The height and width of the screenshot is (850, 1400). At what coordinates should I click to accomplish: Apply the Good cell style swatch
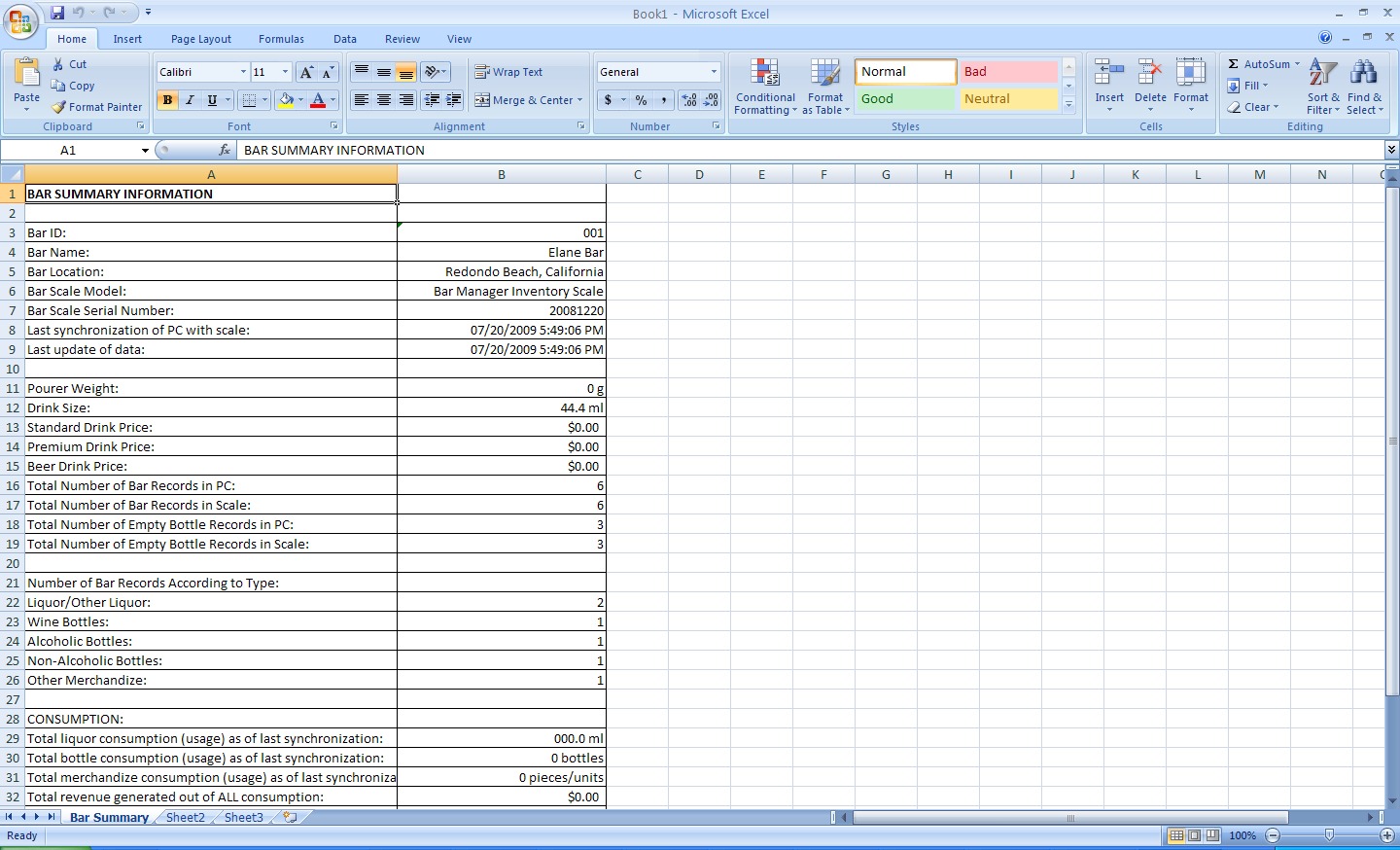coord(905,99)
